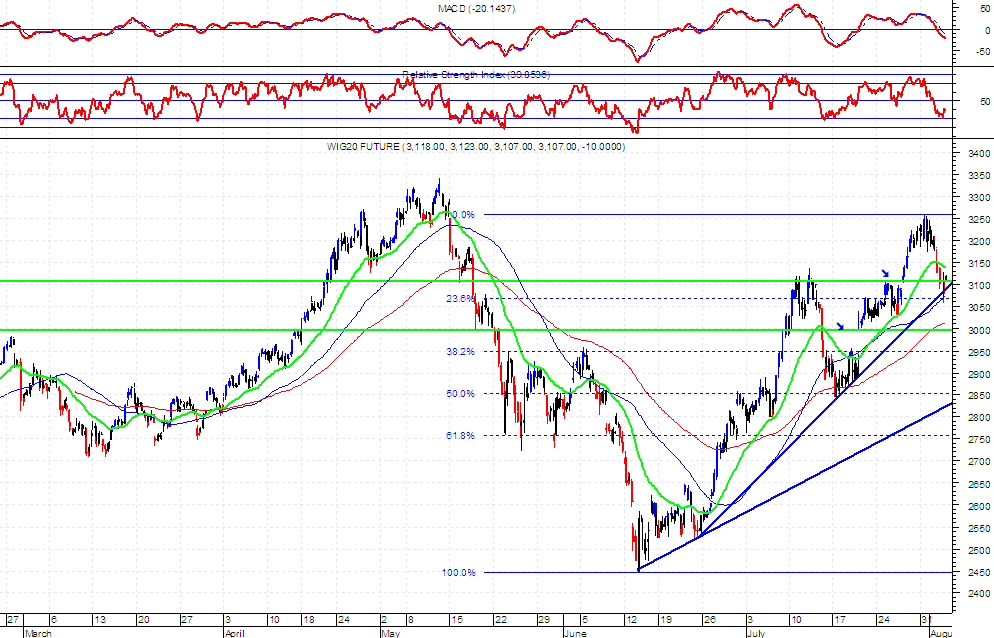Select the 2450 price axis label

tap(979, 572)
